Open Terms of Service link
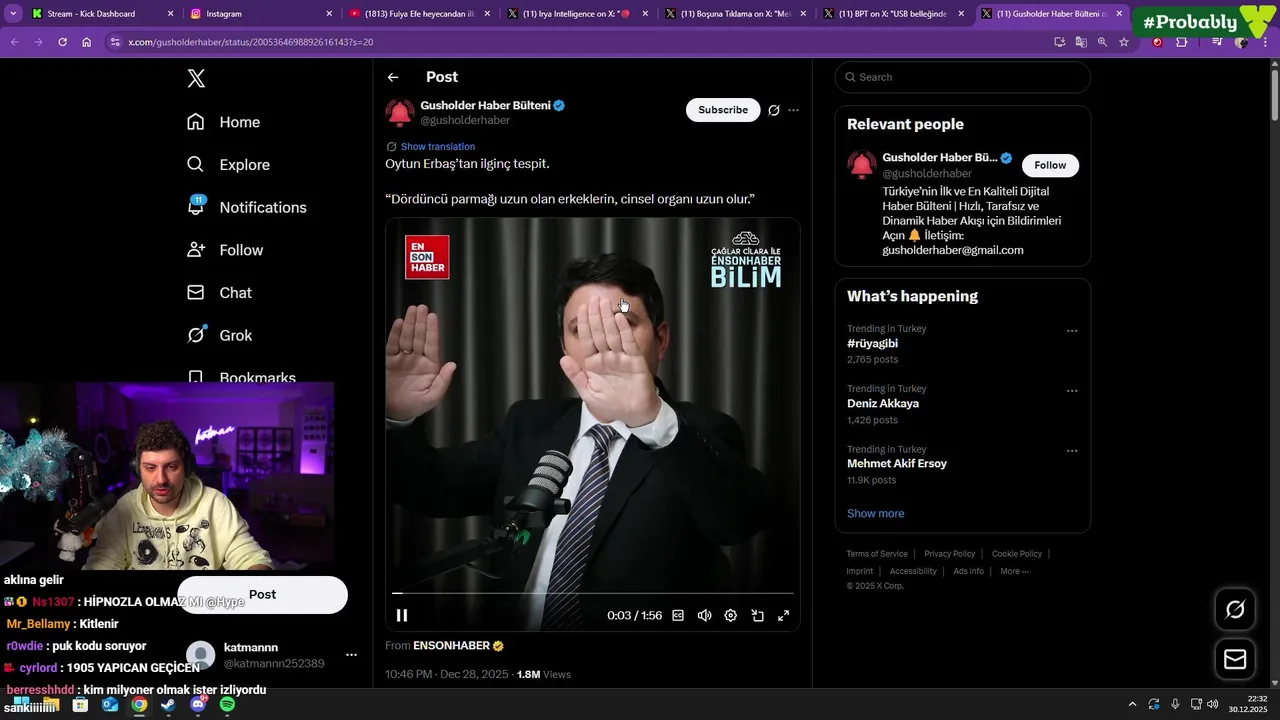 tap(877, 554)
